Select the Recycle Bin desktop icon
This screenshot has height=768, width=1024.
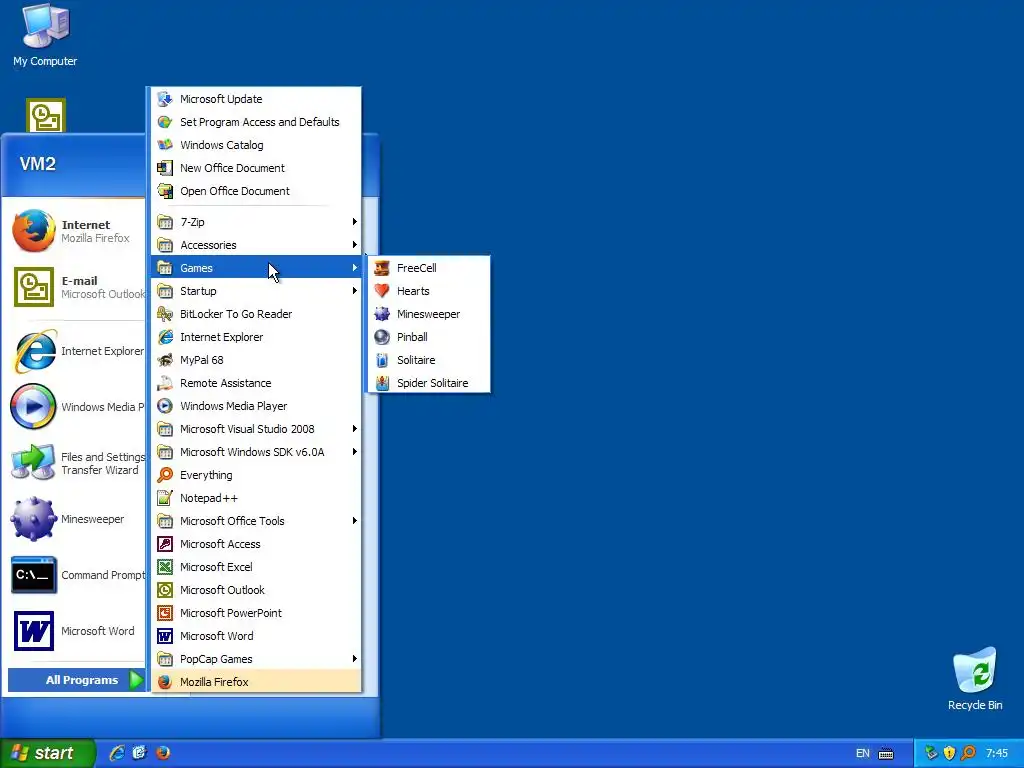point(975,671)
